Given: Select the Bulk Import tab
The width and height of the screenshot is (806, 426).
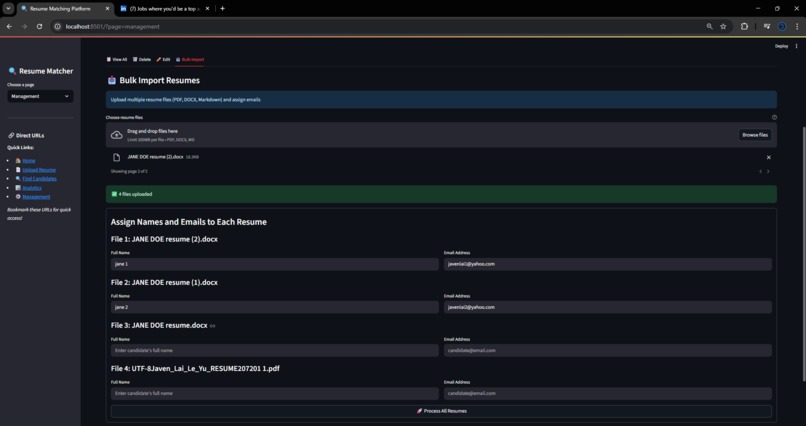Looking at the screenshot, I should (x=190, y=60).
